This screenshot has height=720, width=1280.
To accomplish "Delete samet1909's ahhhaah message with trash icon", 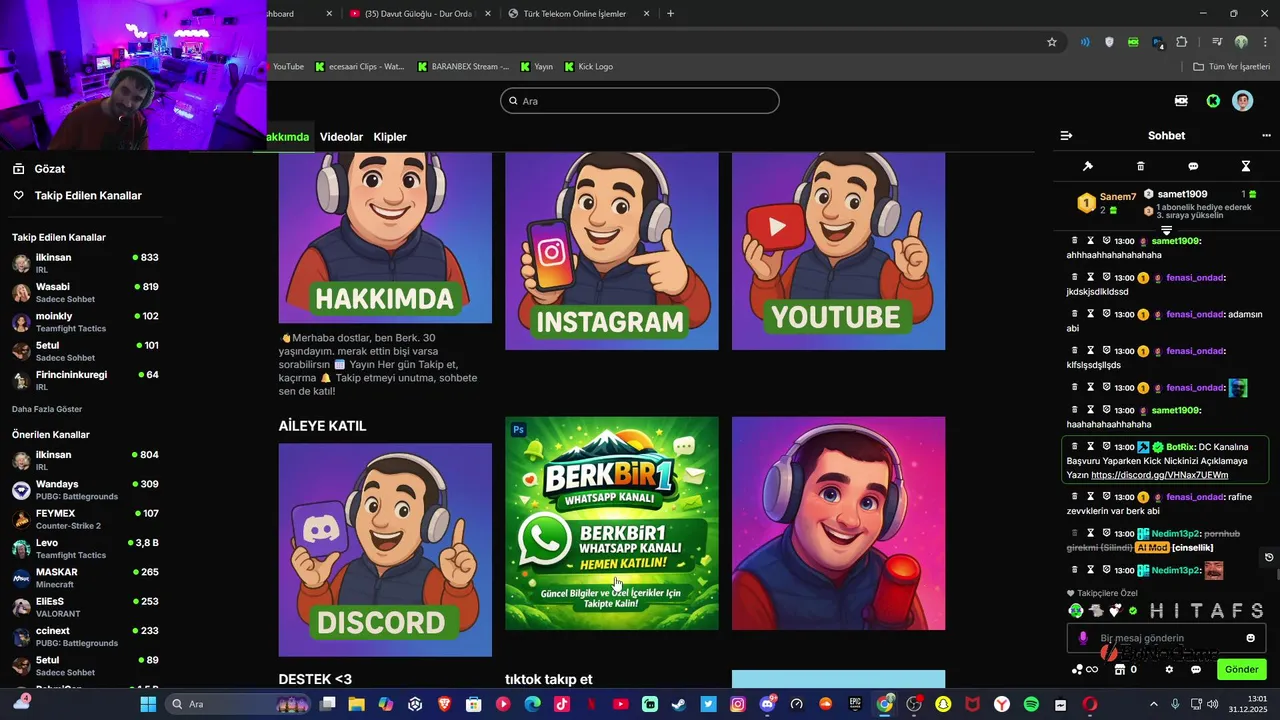I will [1075, 241].
